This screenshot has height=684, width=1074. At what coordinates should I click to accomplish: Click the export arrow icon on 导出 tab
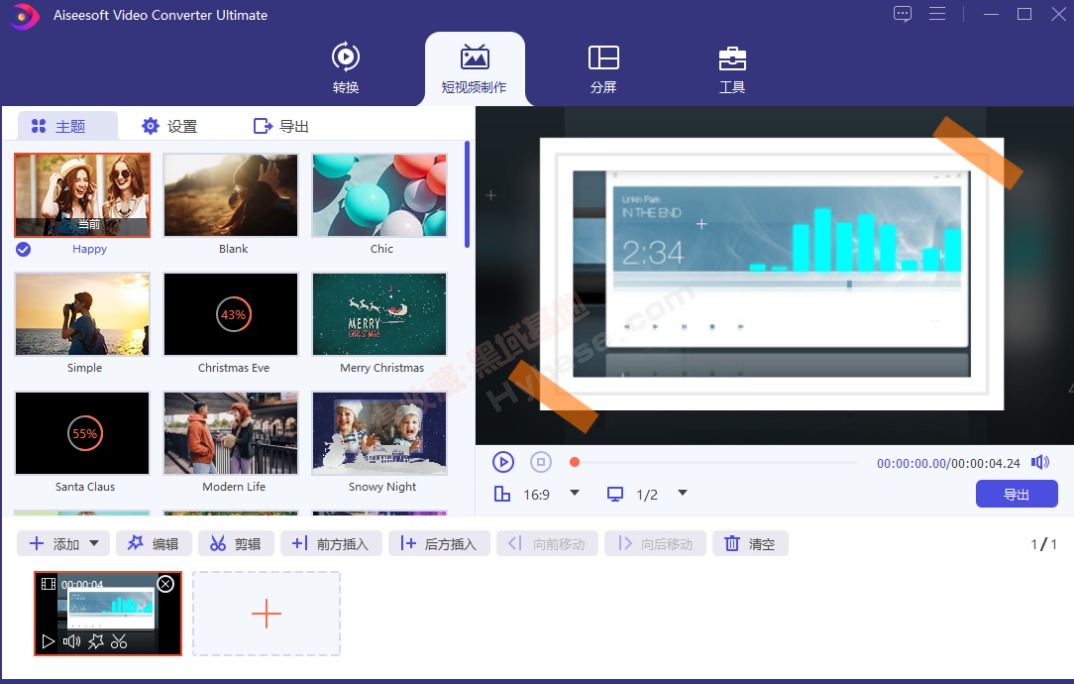point(262,126)
